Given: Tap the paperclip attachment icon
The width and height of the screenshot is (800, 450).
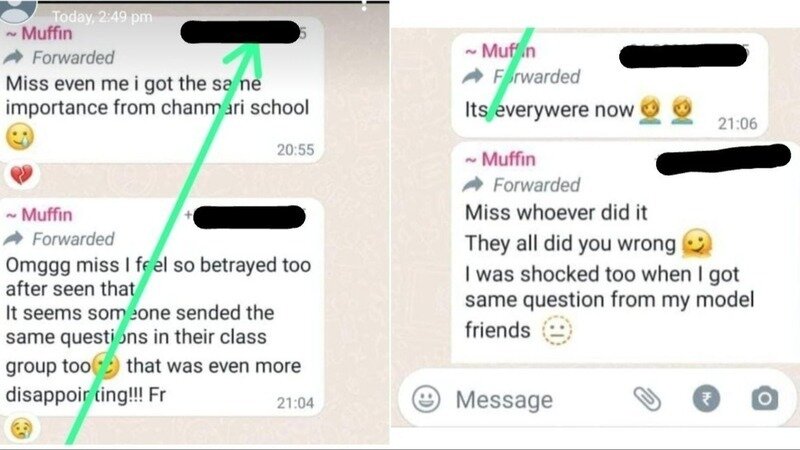Looking at the screenshot, I should tap(647, 398).
